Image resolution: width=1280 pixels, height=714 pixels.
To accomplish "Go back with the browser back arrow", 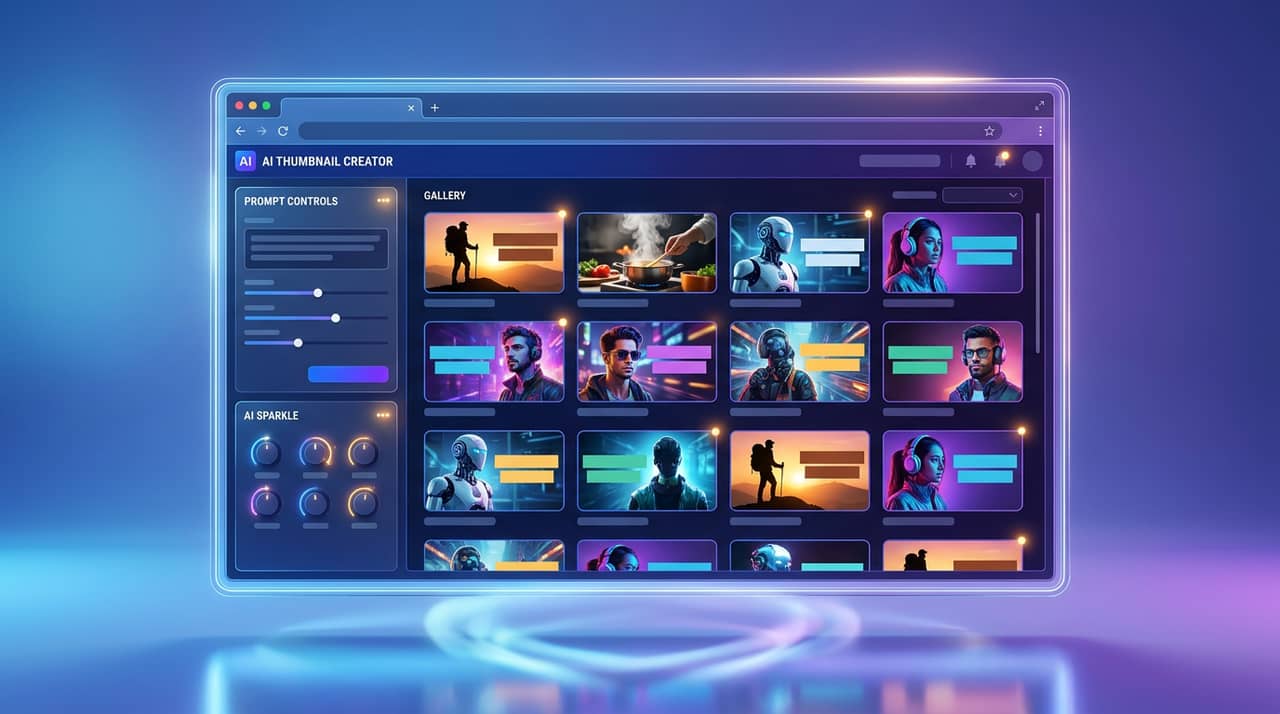I will (240, 131).
